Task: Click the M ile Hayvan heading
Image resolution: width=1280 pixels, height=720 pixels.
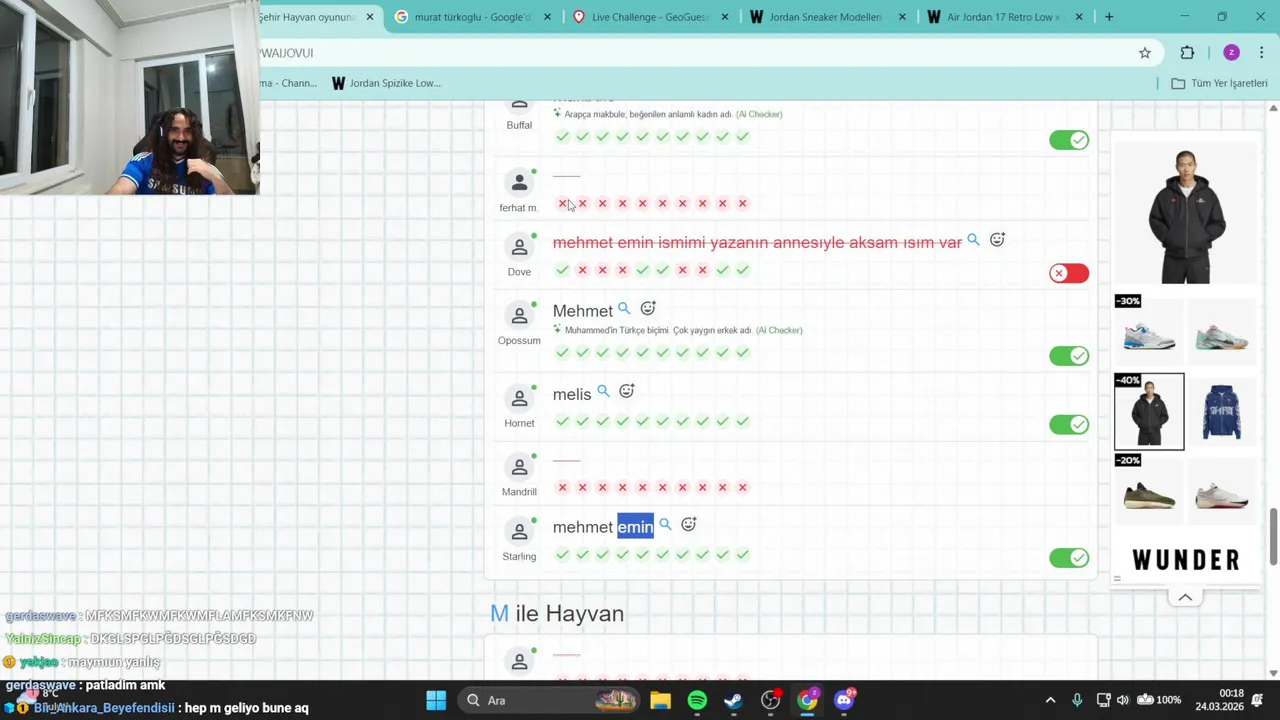Action: 557,614
